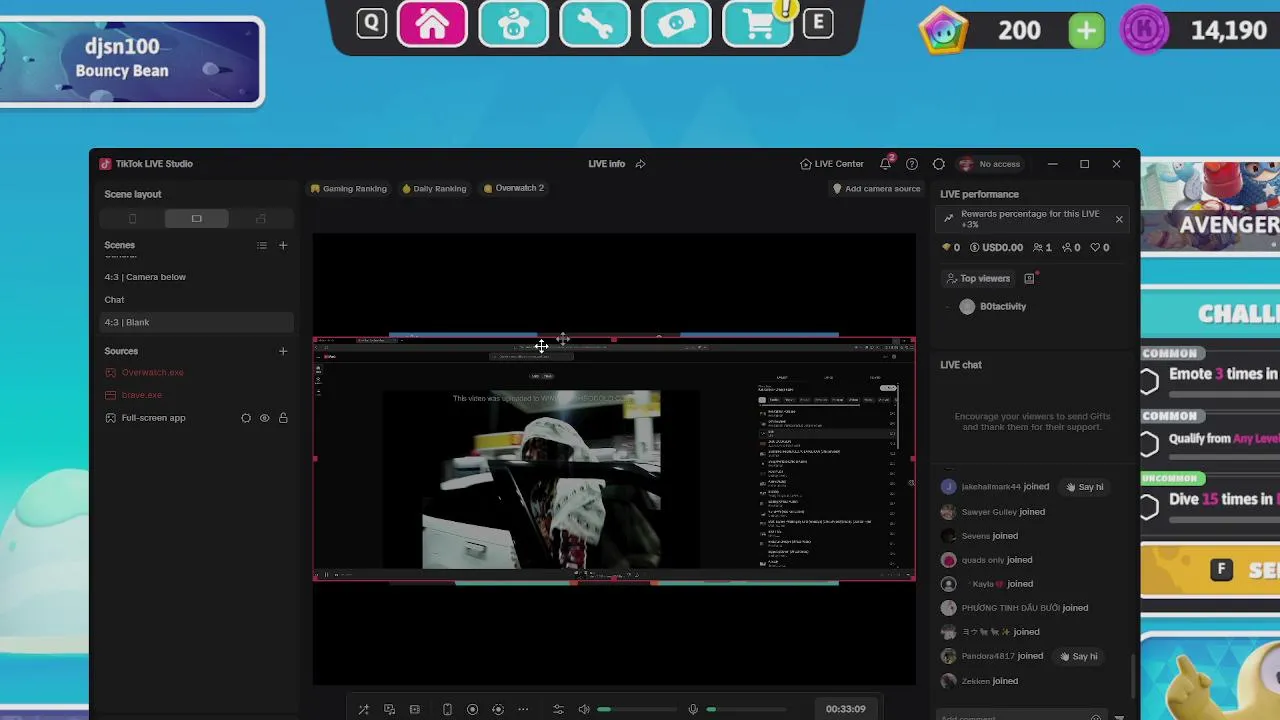
Task: Open the ticket pass tab in game menu
Action: [676, 24]
